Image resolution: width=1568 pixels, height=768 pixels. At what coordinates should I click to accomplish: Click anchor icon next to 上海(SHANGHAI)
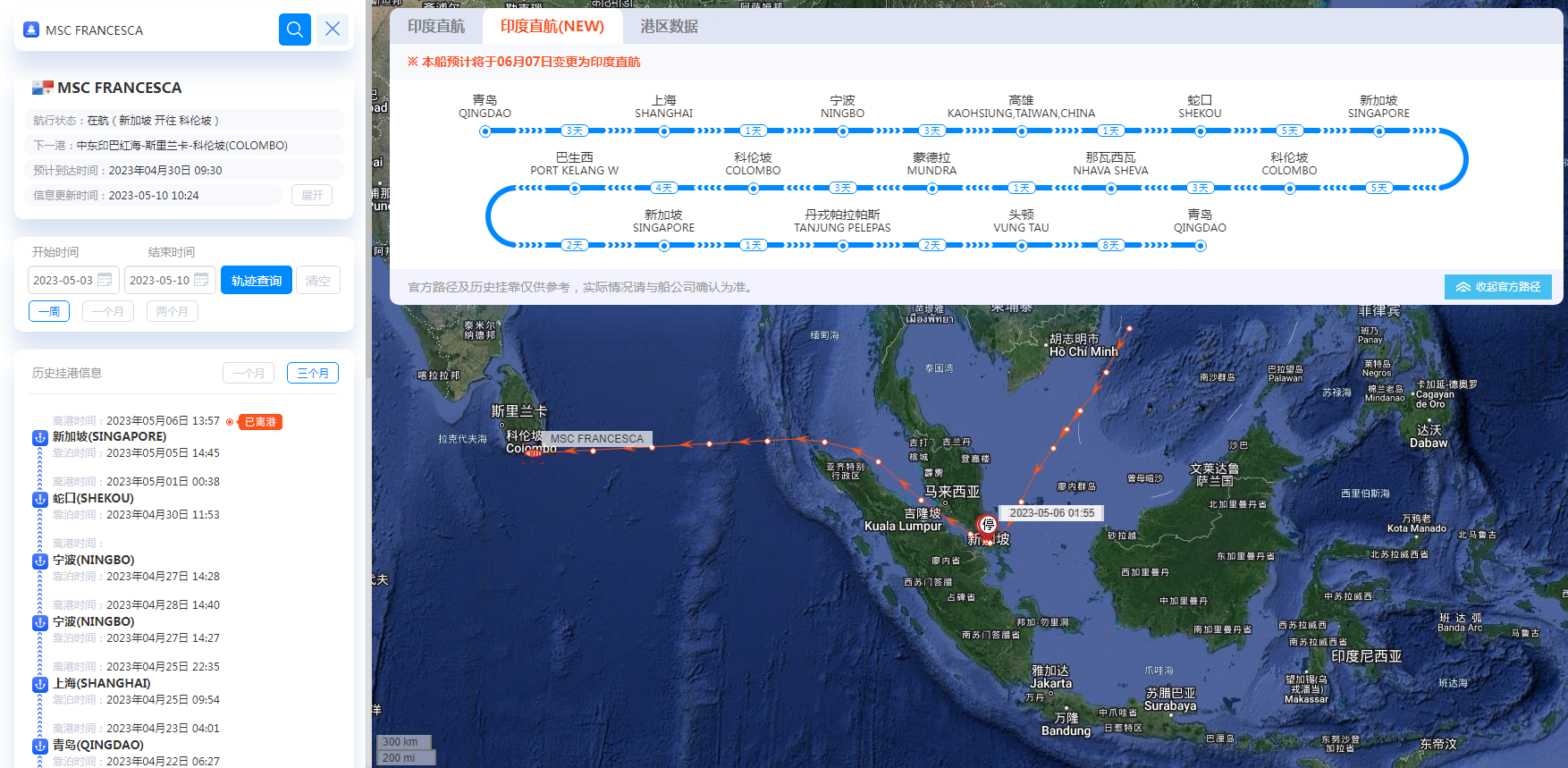39,684
